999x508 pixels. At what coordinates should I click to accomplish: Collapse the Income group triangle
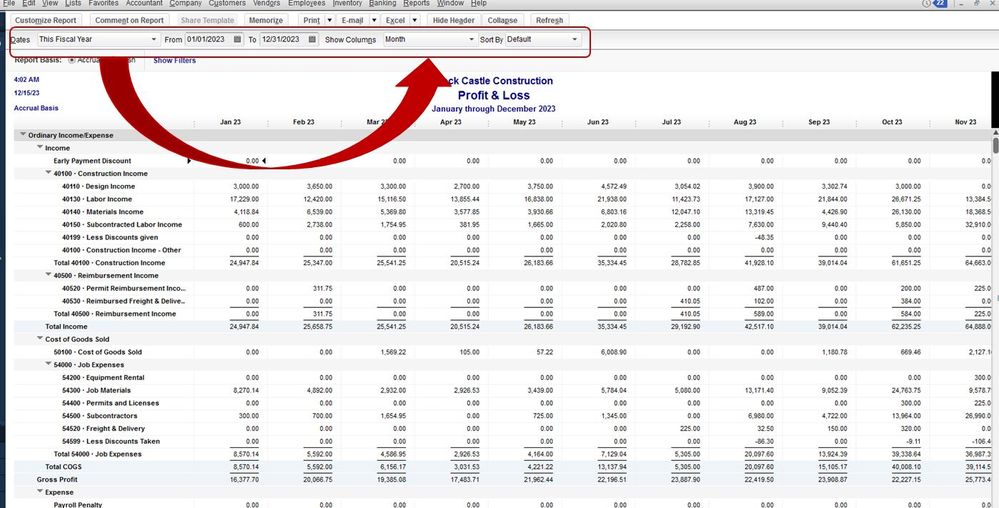pyautogui.click(x=40, y=147)
